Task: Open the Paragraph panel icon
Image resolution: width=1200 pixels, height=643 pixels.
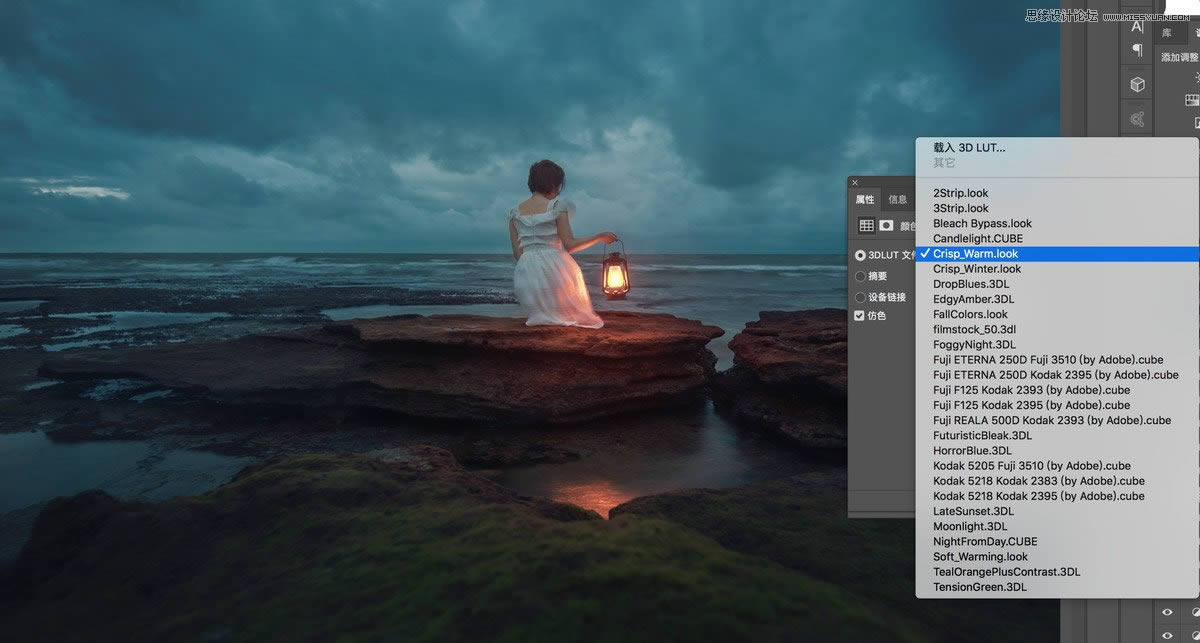Action: [1137, 51]
